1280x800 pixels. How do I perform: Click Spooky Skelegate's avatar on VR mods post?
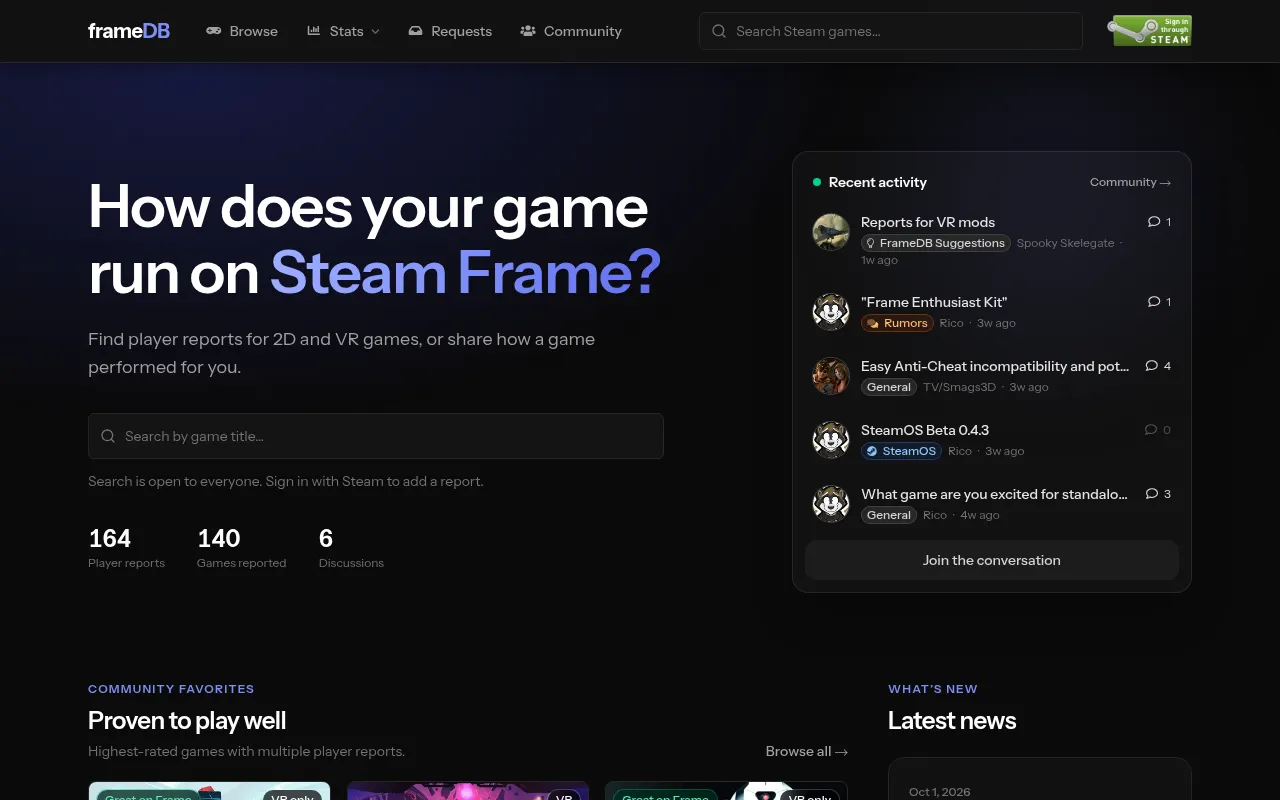tap(831, 232)
